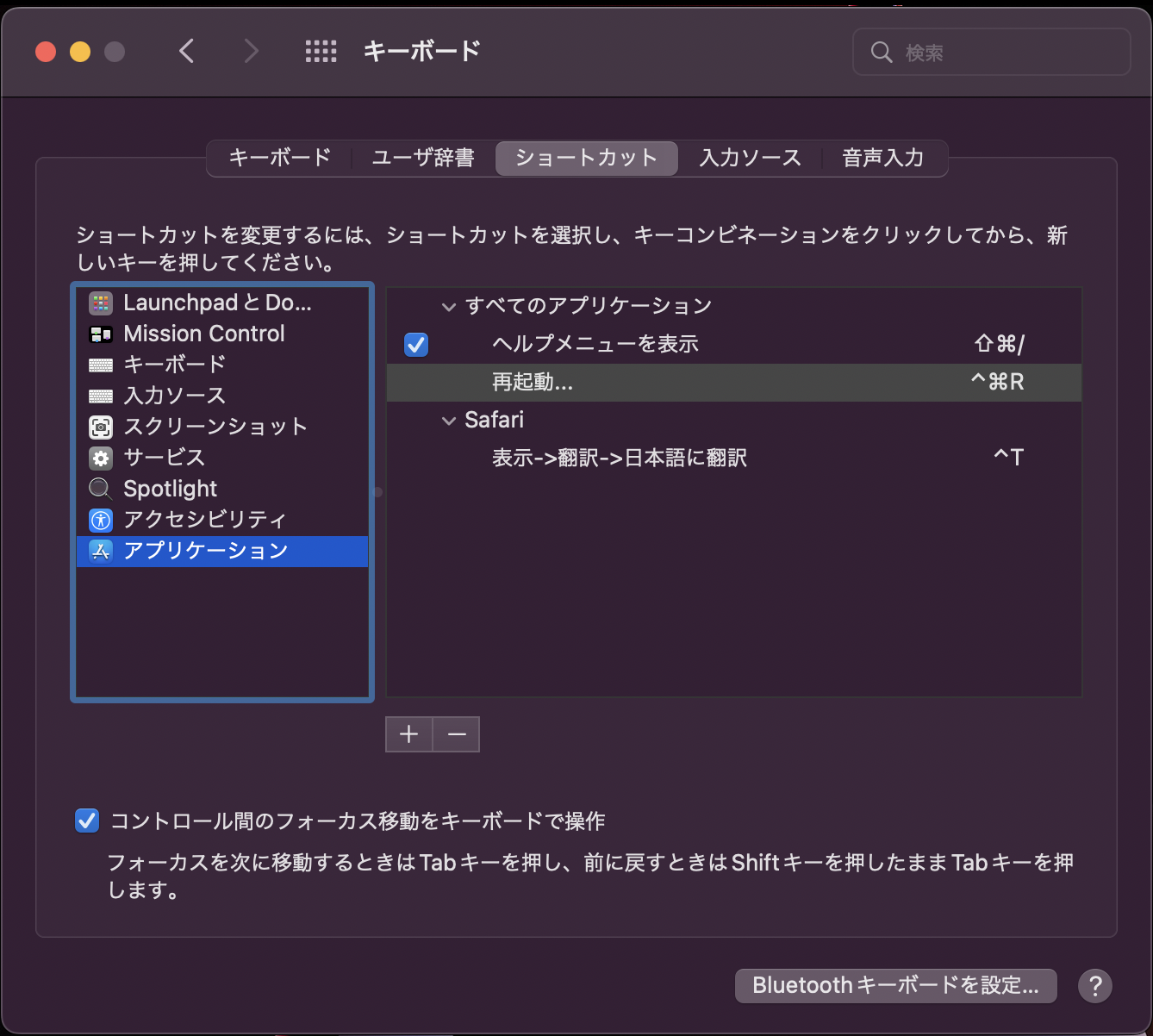Collapse the すべてのアプリケーション group

448,306
